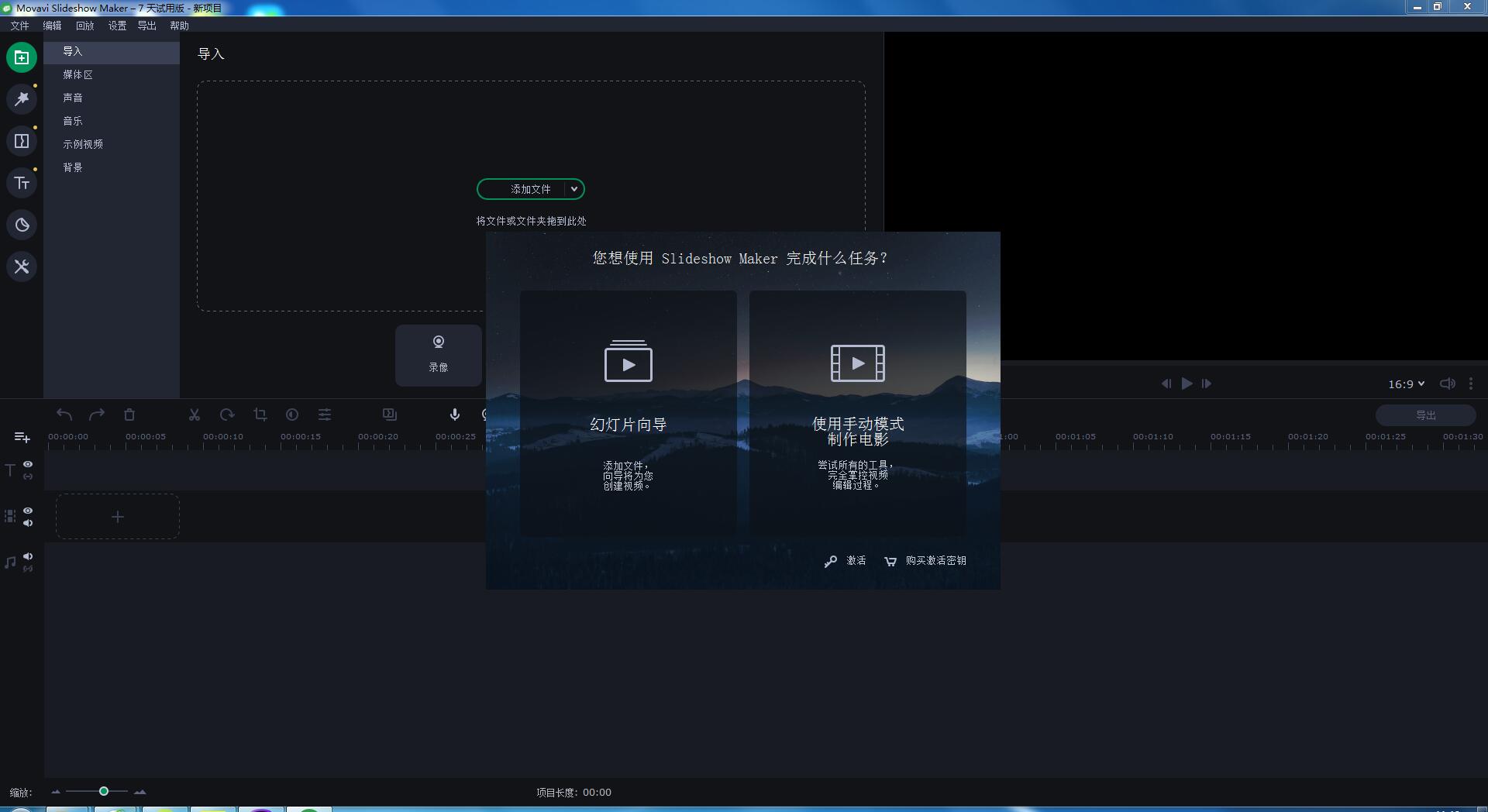Open the 编辑 menu
1488x812 pixels.
pos(52,26)
